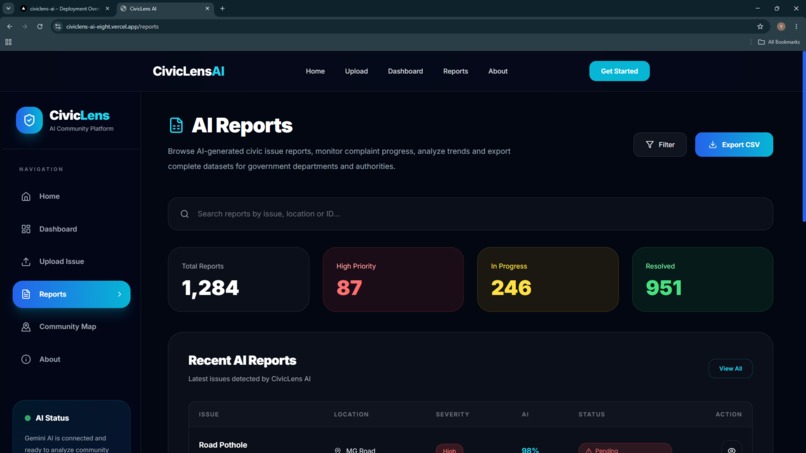806x453 pixels.
Task: Open Reports in the top navigation
Action: [x=455, y=71]
